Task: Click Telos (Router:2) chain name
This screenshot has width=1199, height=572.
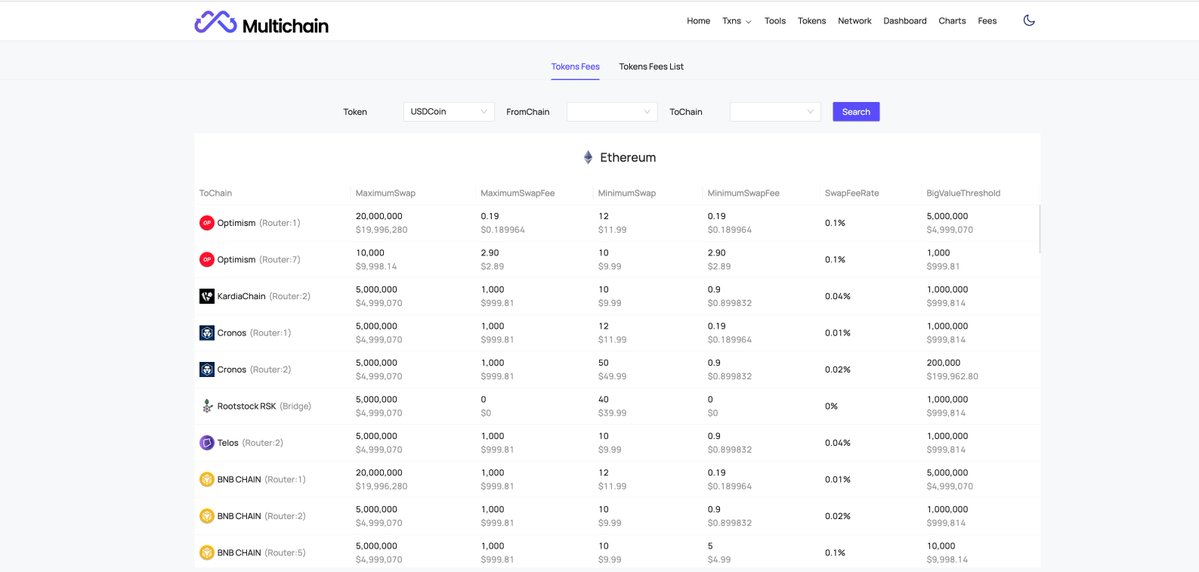Action: coord(249,443)
